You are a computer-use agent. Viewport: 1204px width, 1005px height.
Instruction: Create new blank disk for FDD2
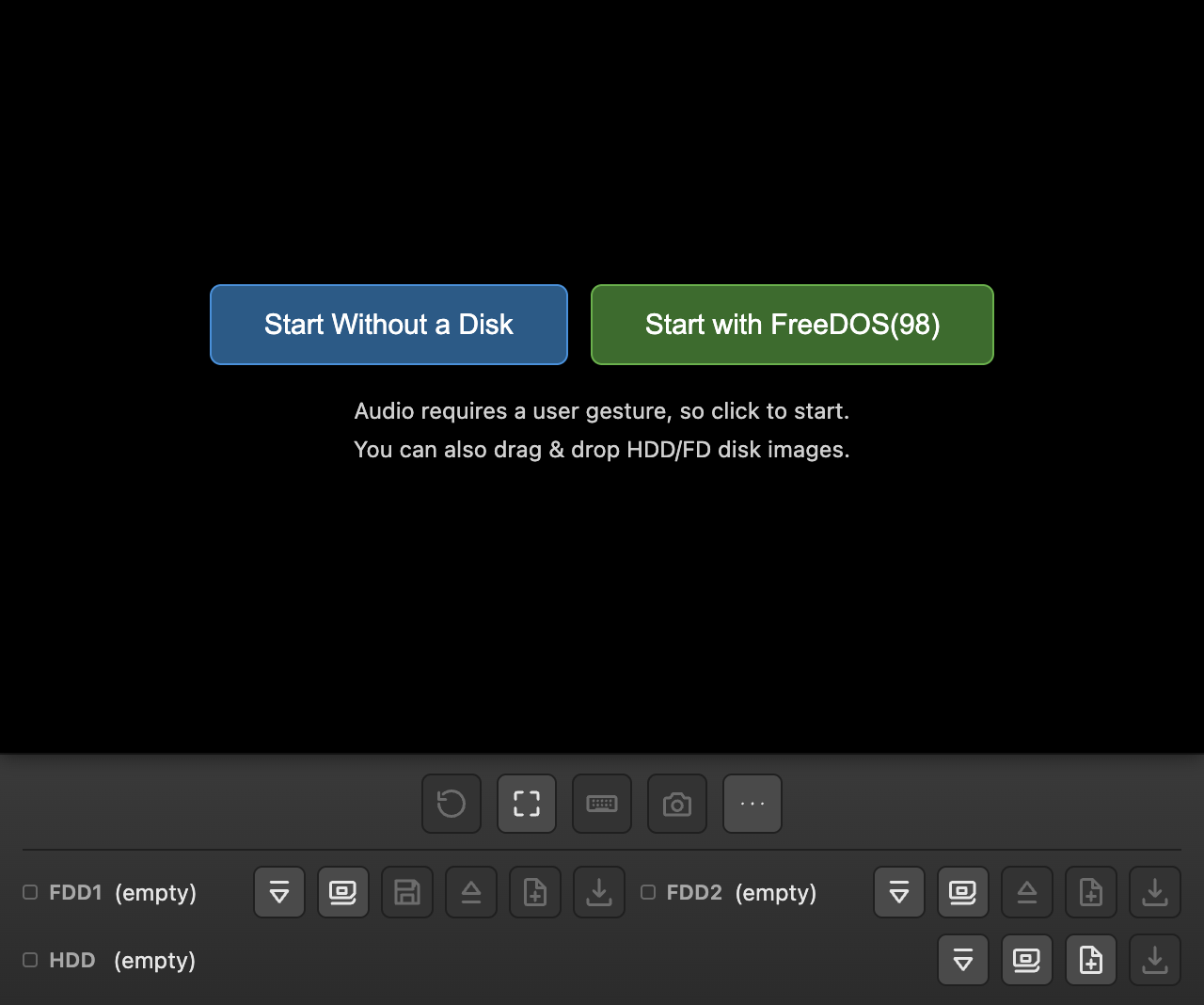pyautogui.click(x=1091, y=892)
